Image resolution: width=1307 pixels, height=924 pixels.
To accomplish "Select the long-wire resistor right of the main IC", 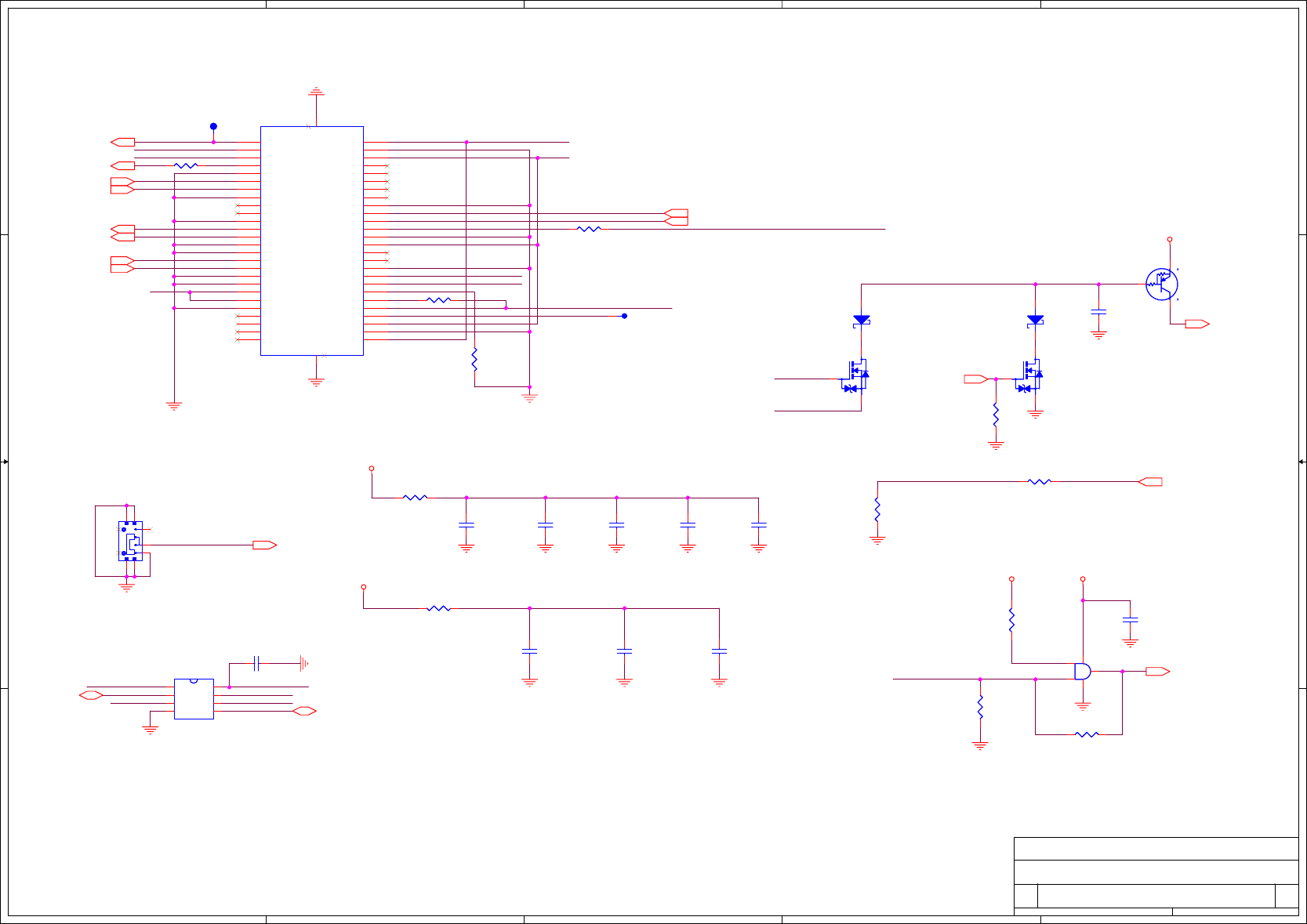I will coord(589,229).
